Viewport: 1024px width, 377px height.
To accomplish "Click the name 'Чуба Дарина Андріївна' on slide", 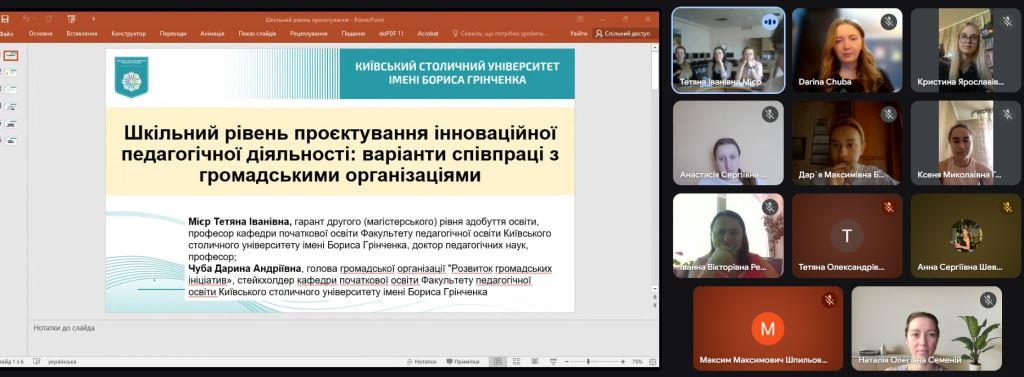I will pos(245,269).
